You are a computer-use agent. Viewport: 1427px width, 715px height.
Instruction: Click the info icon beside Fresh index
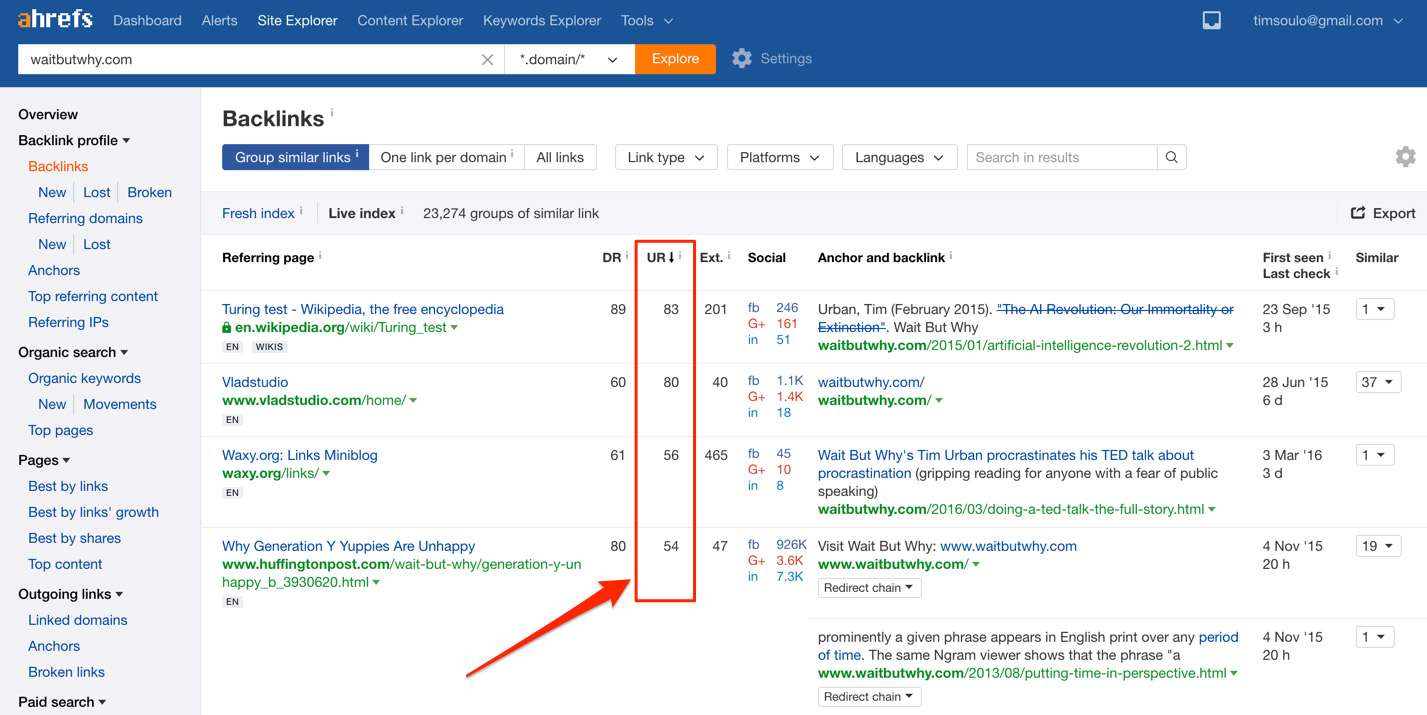[301, 211]
